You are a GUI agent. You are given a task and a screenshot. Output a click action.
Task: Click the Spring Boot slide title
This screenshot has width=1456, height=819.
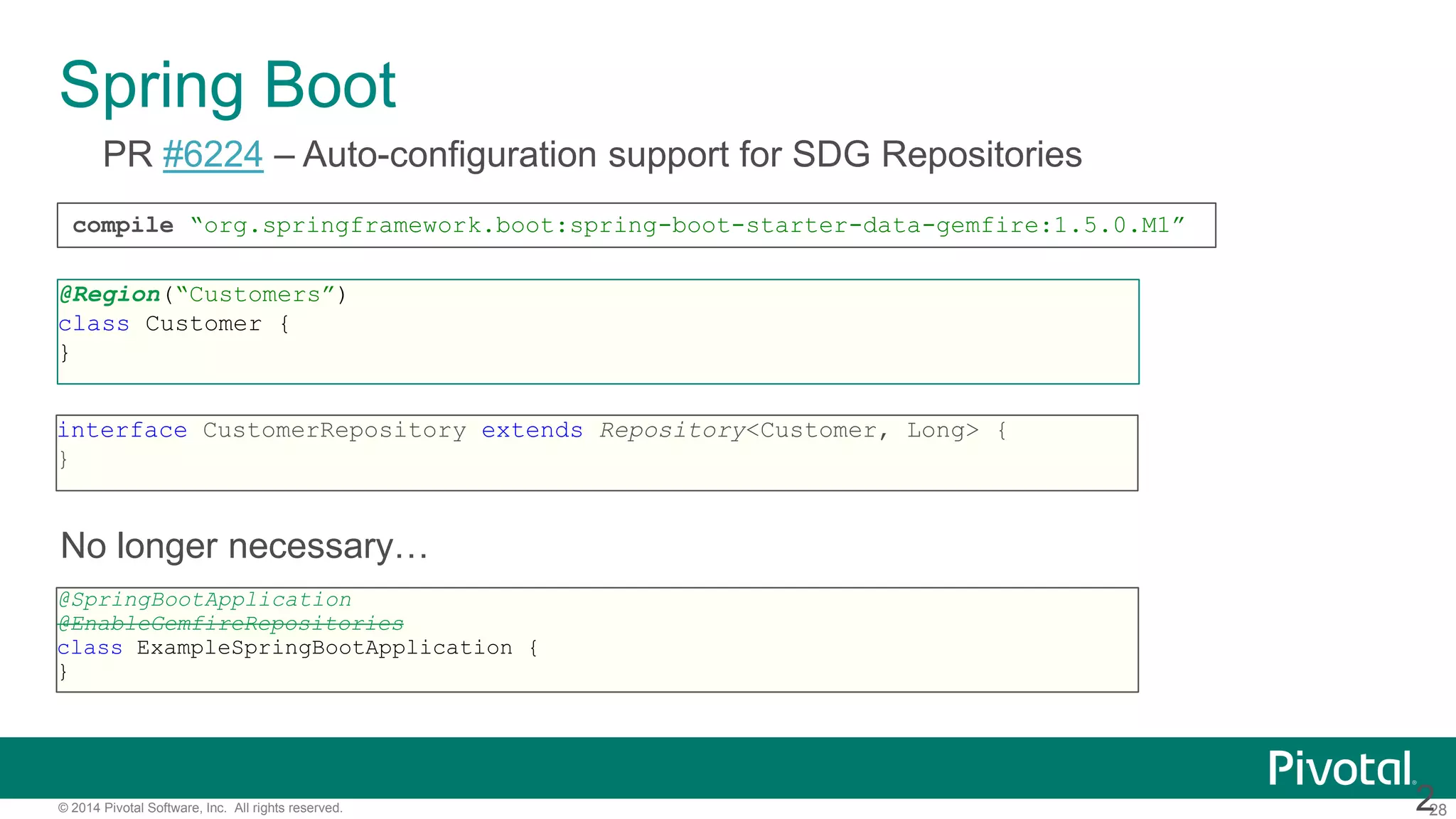(x=227, y=86)
